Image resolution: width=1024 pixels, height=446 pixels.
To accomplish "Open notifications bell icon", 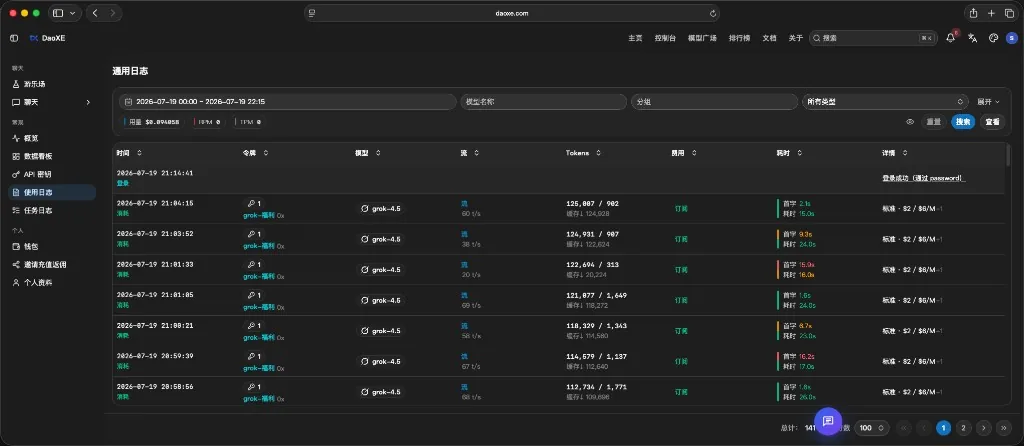I will point(951,39).
